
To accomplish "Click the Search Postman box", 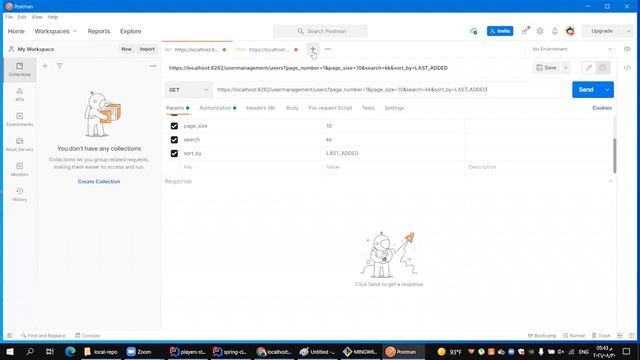I will (x=320, y=31).
